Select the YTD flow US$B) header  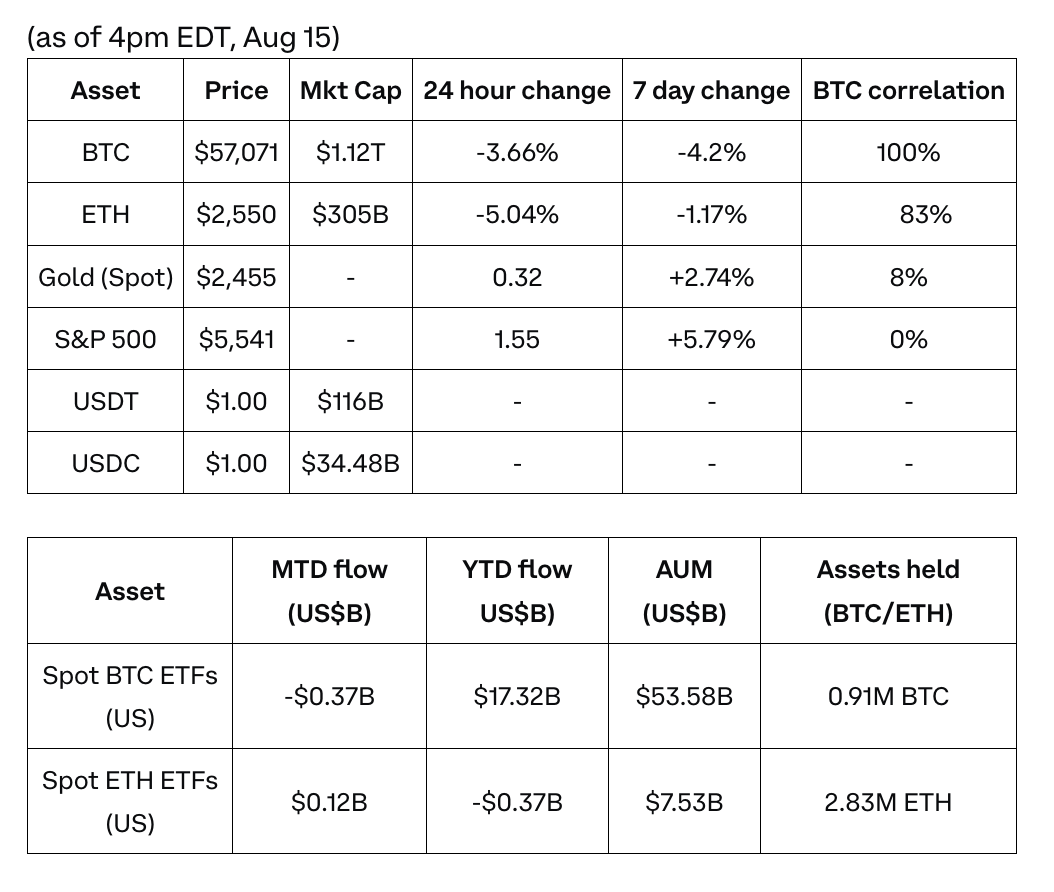pyautogui.click(x=517, y=591)
